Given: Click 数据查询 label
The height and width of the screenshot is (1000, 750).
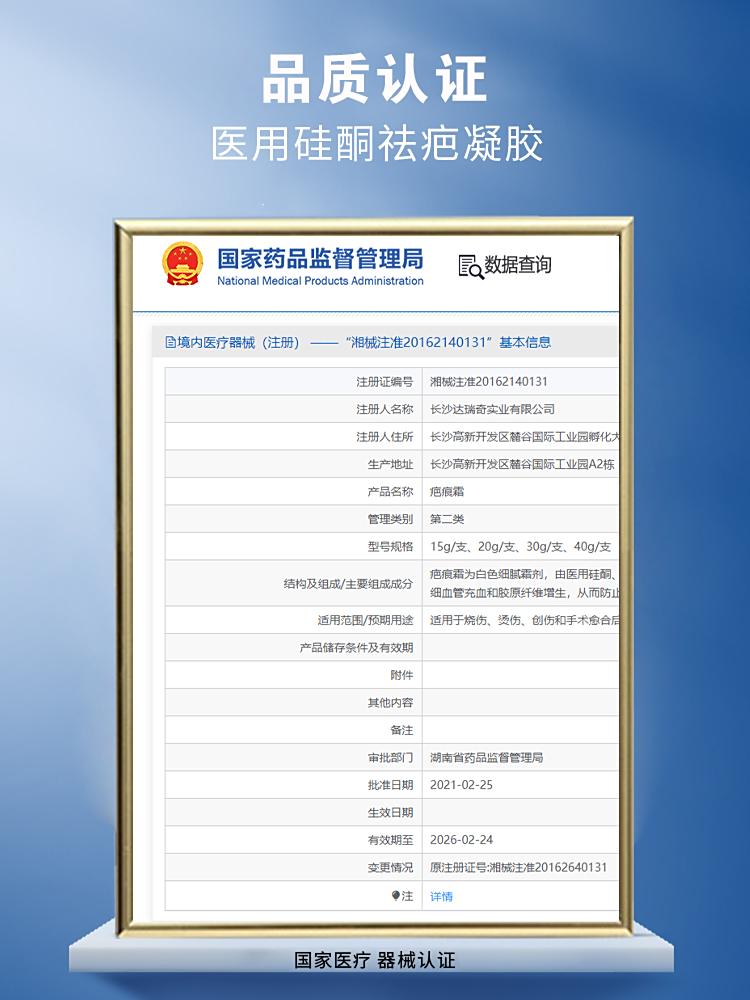Looking at the screenshot, I should [x=517, y=265].
